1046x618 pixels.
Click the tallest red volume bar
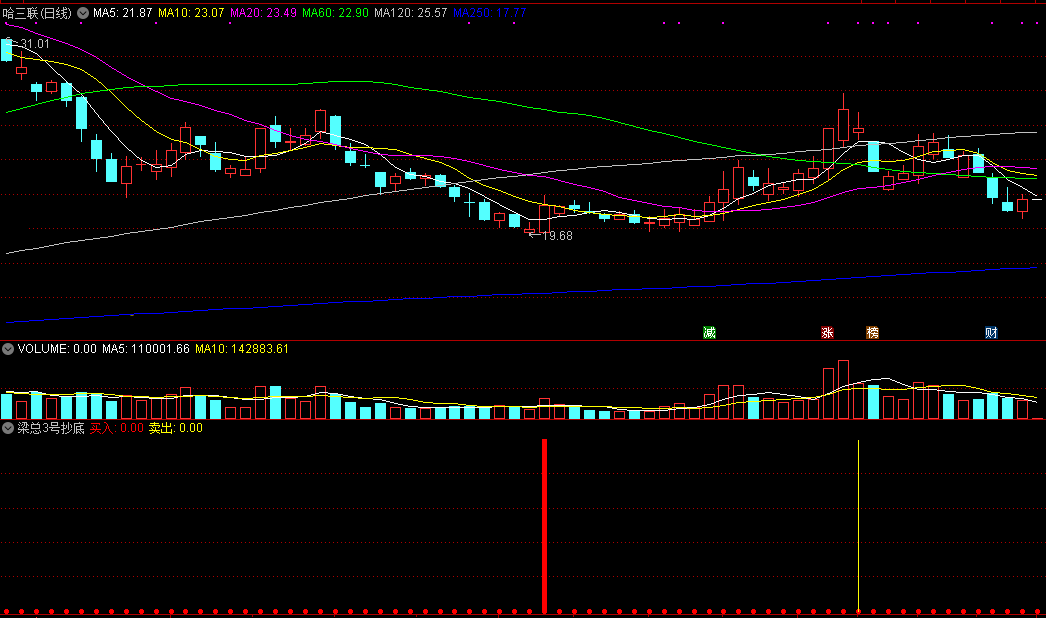843,390
